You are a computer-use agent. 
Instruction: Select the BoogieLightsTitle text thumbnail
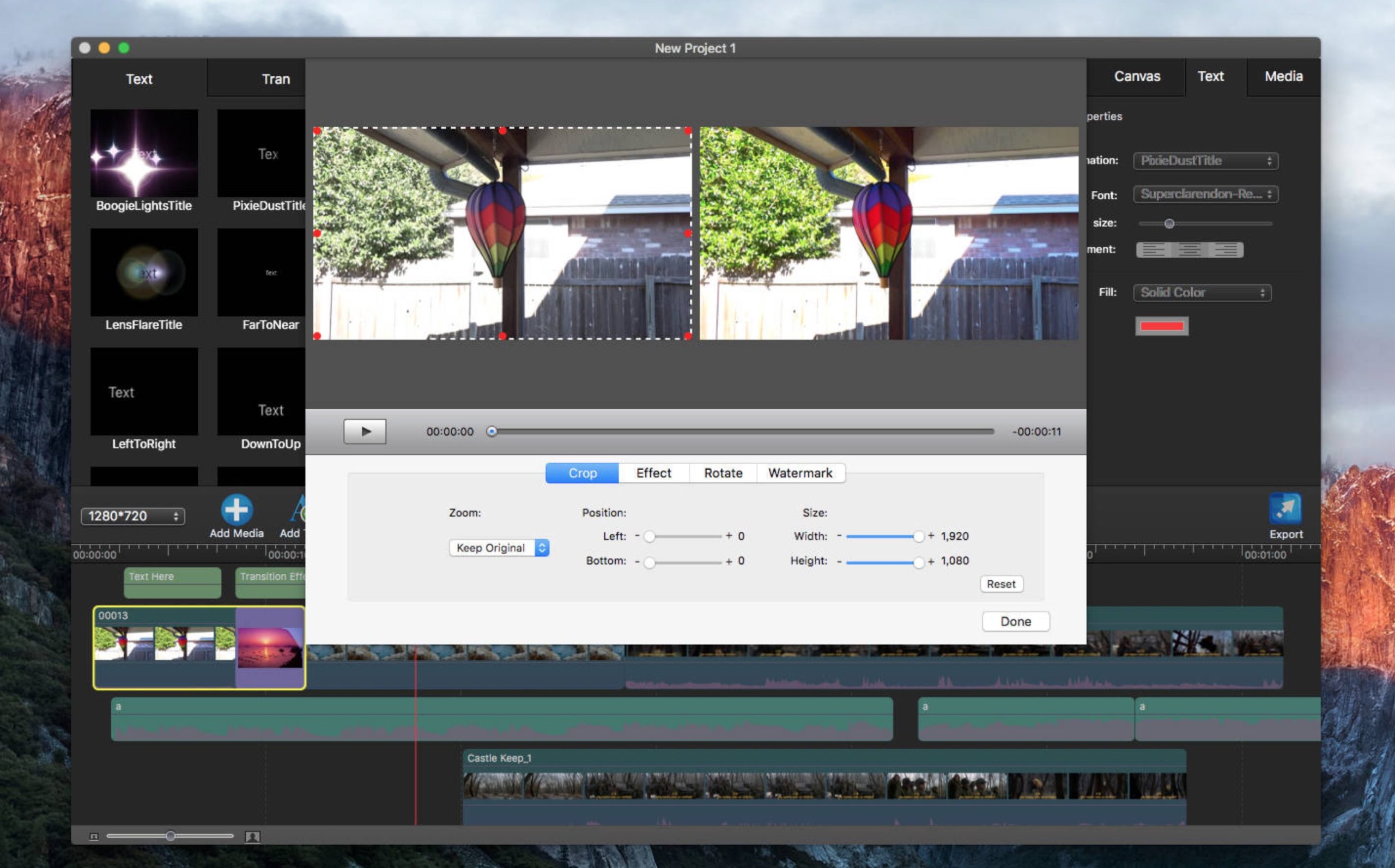[x=144, y=153]
